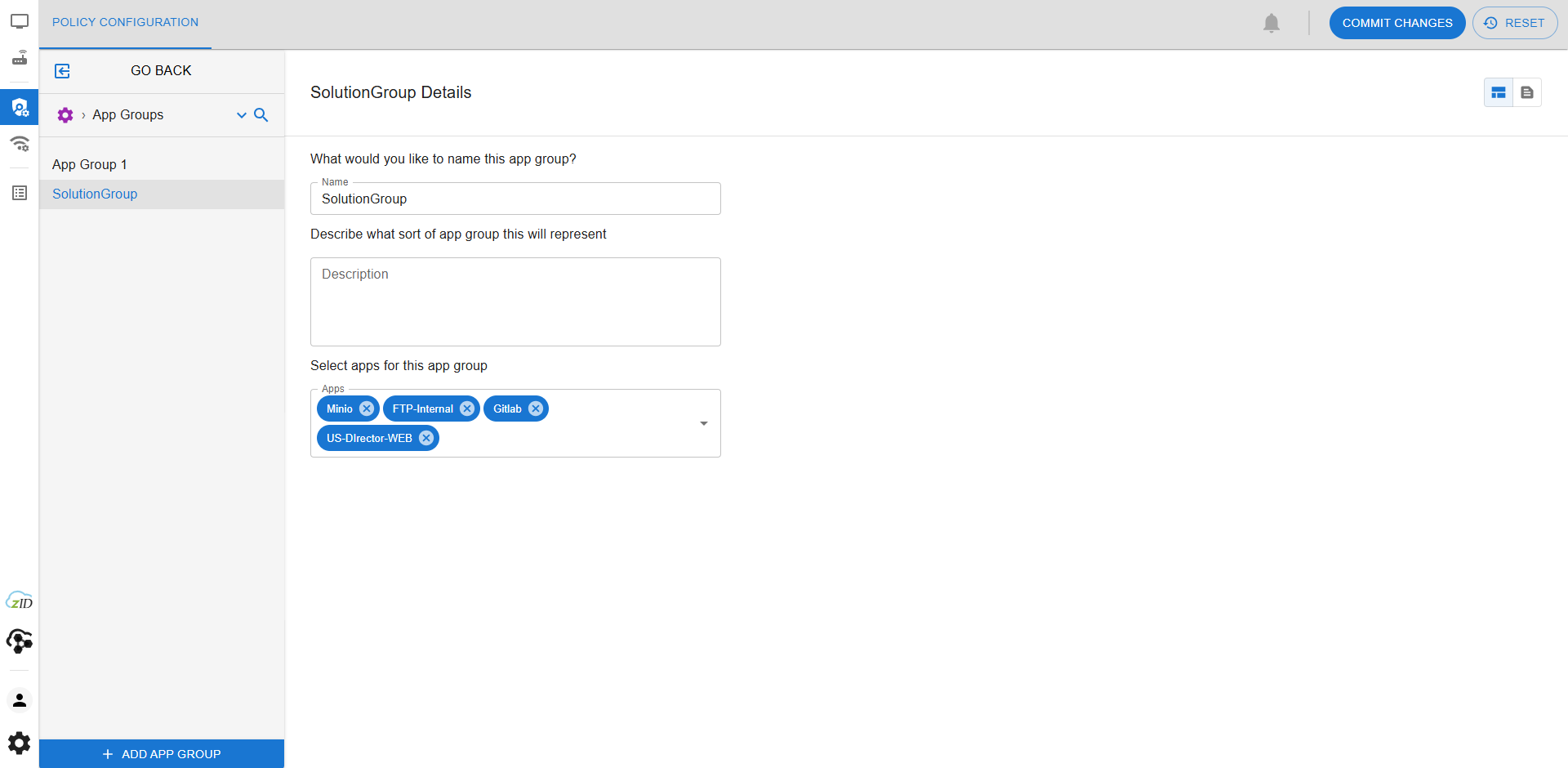Open the monitor dashboard sidebar icon

coord(20,21)
